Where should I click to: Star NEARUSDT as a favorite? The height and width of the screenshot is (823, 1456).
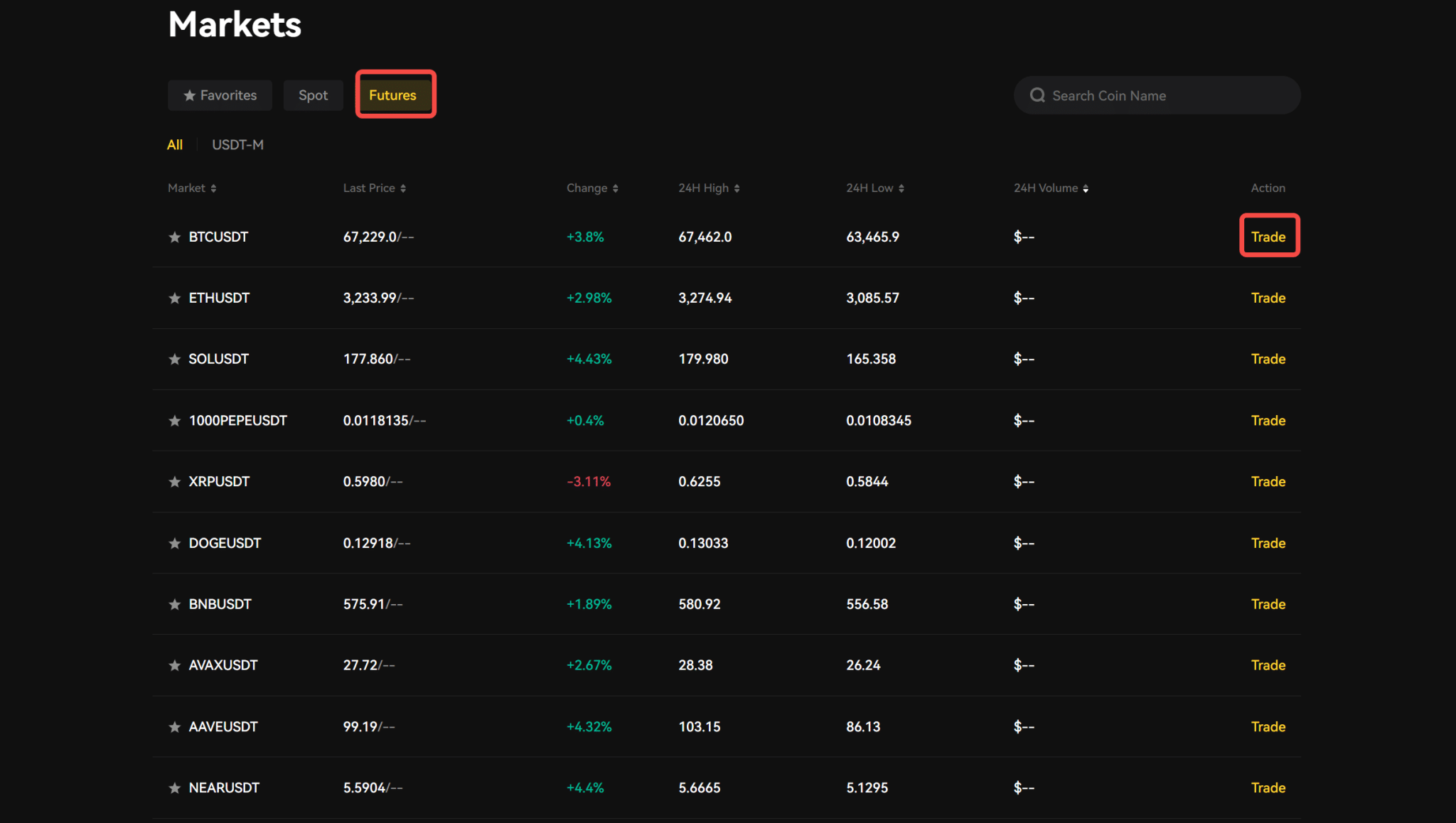[174, 787]
